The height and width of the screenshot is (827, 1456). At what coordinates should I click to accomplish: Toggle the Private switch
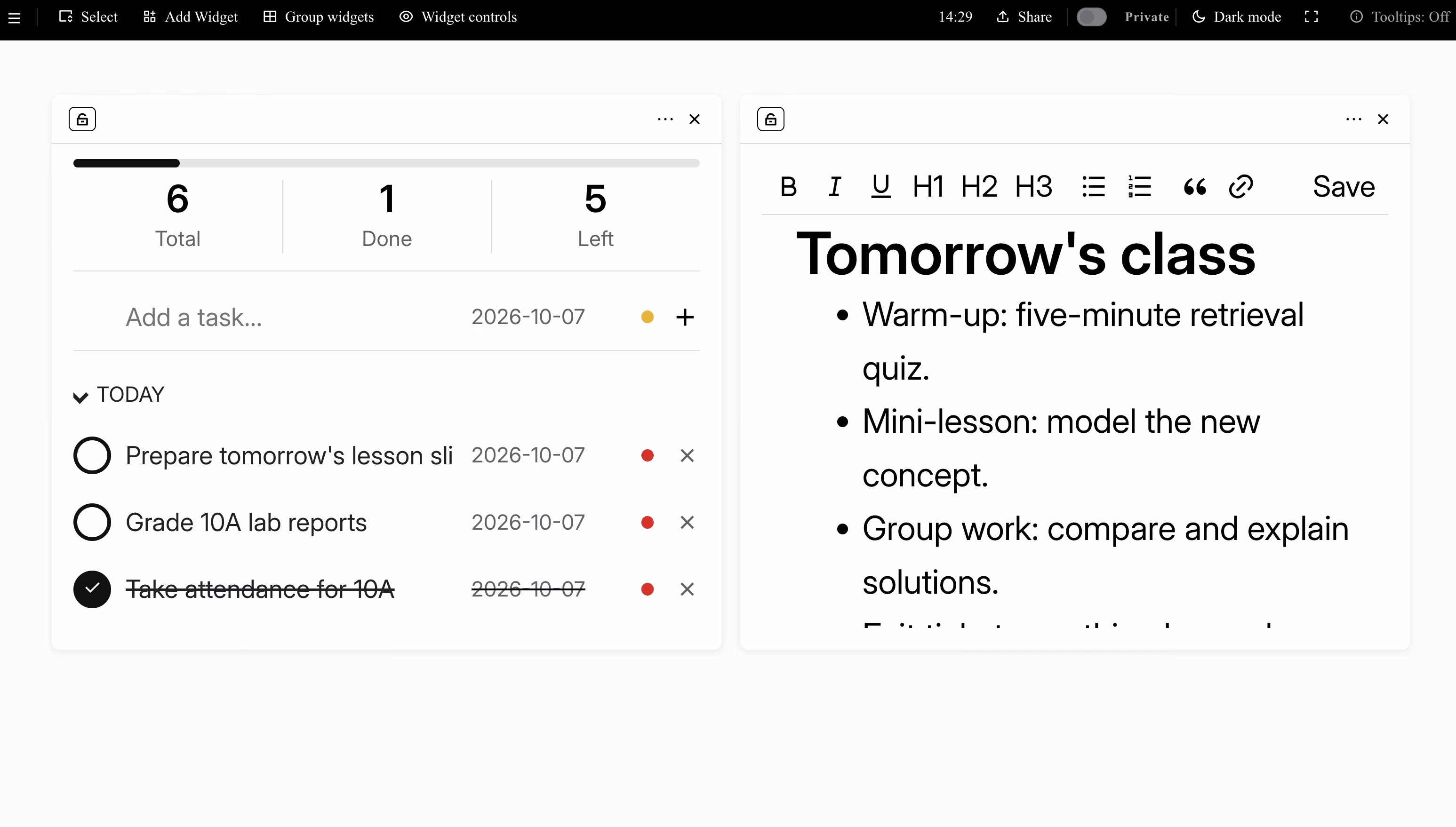[x=1091, y=17]
